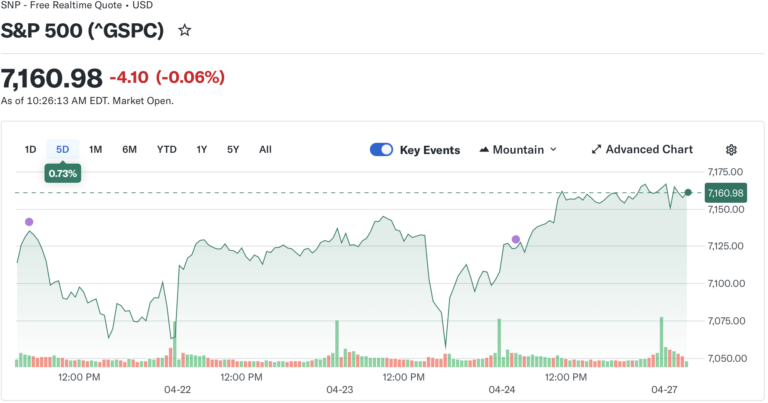Click the Advanced Chart expand arrows icon
The image size is (768, 403).
pos(596,150)
